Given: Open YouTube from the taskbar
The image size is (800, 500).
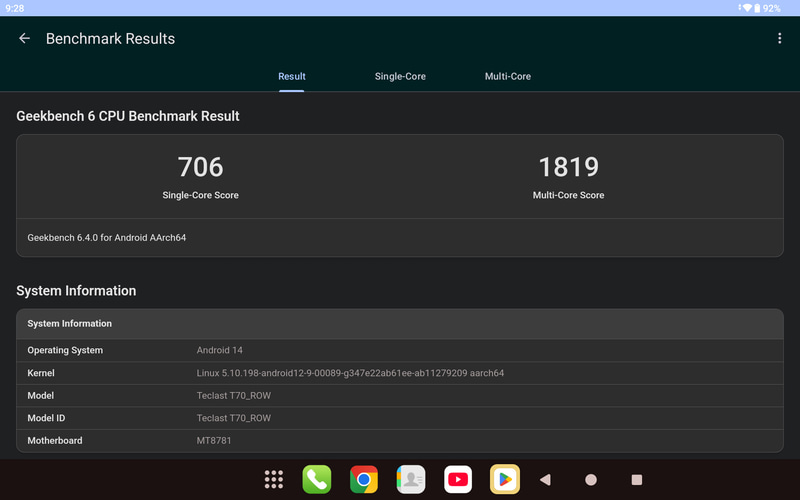Looking at the screenshot, I should (458, 479).
